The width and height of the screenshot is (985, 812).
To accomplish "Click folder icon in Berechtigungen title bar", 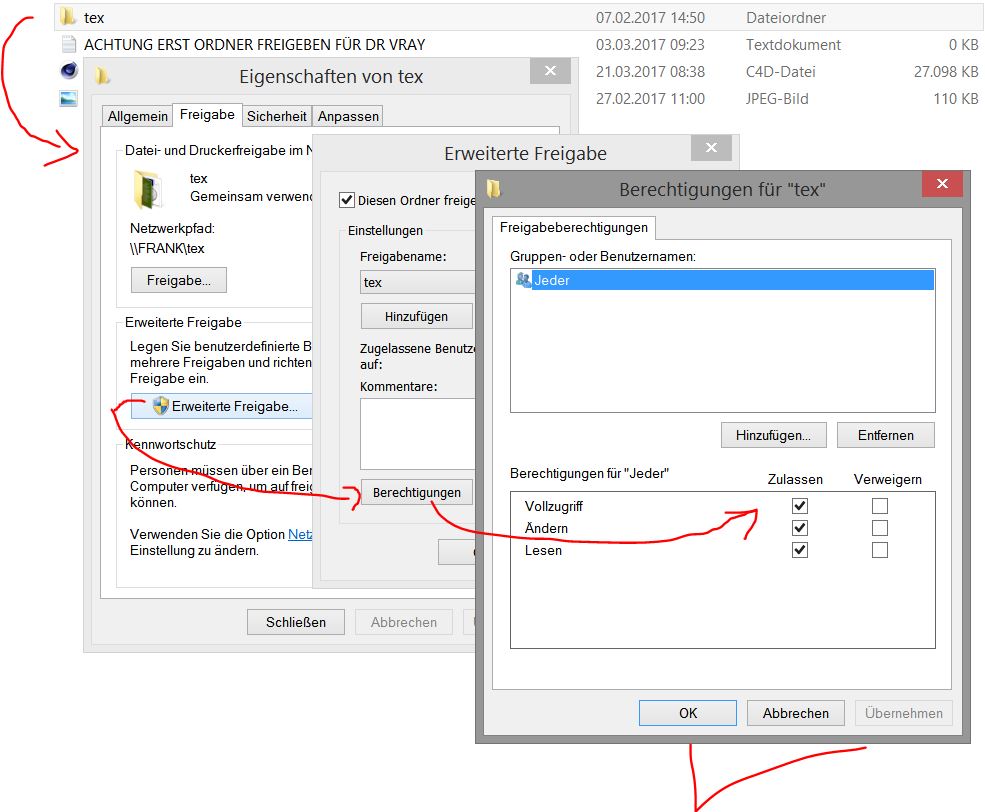I will click(494, 189).
